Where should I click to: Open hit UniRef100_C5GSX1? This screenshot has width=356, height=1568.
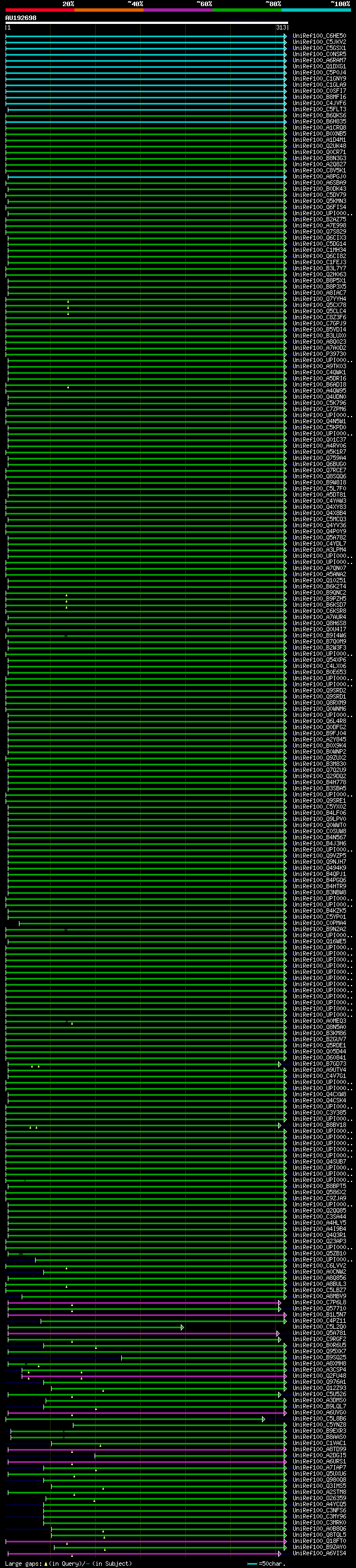pyautogui.click(x=319, y=48)
